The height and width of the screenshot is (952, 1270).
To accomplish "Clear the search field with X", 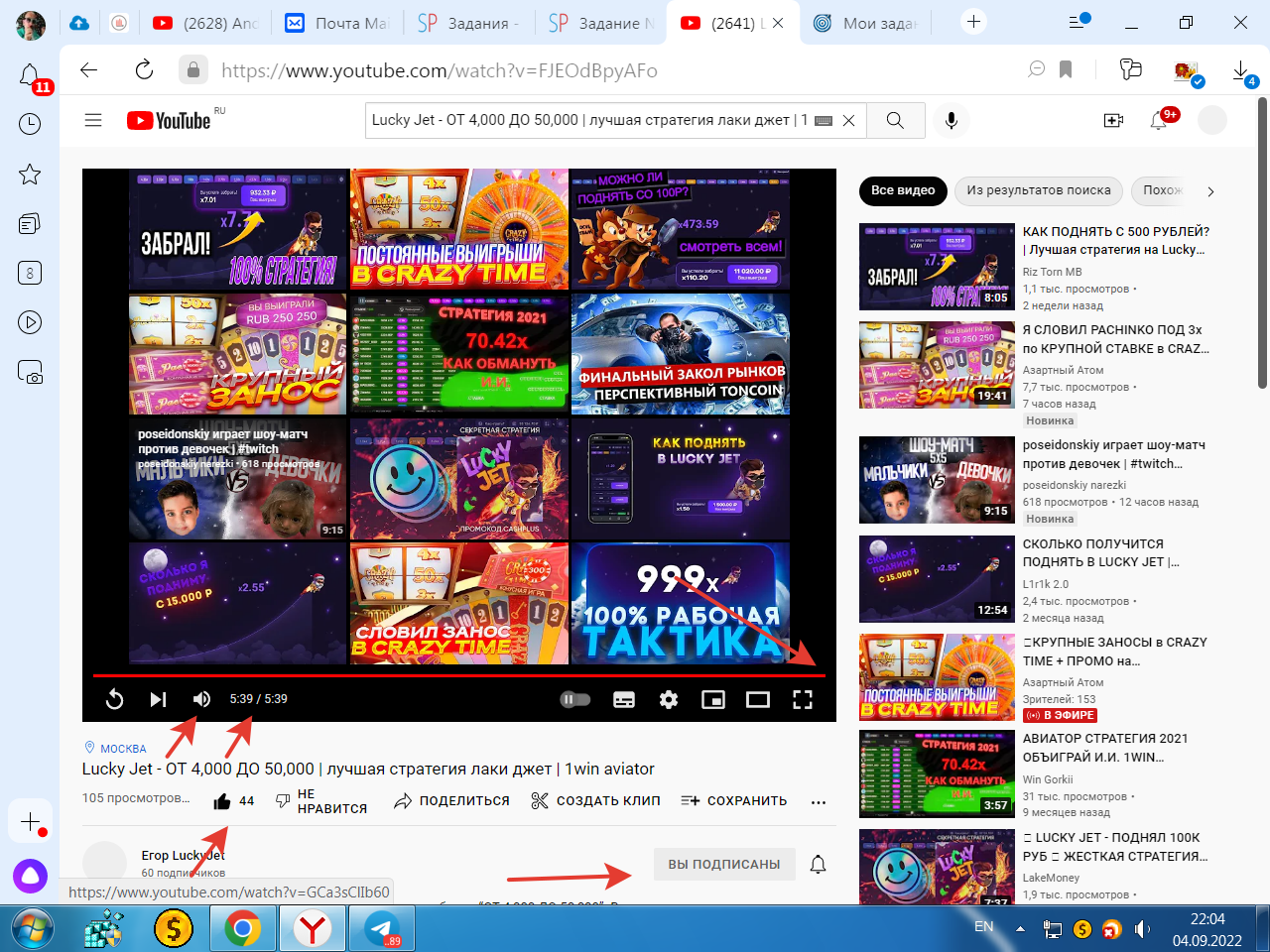I will [848, 120].
